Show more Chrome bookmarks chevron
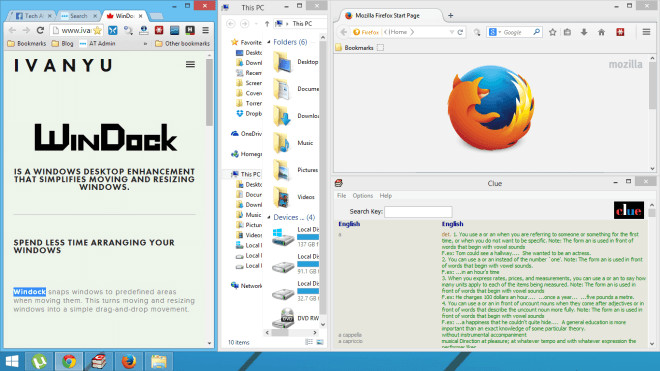 (x=146, y=43)
